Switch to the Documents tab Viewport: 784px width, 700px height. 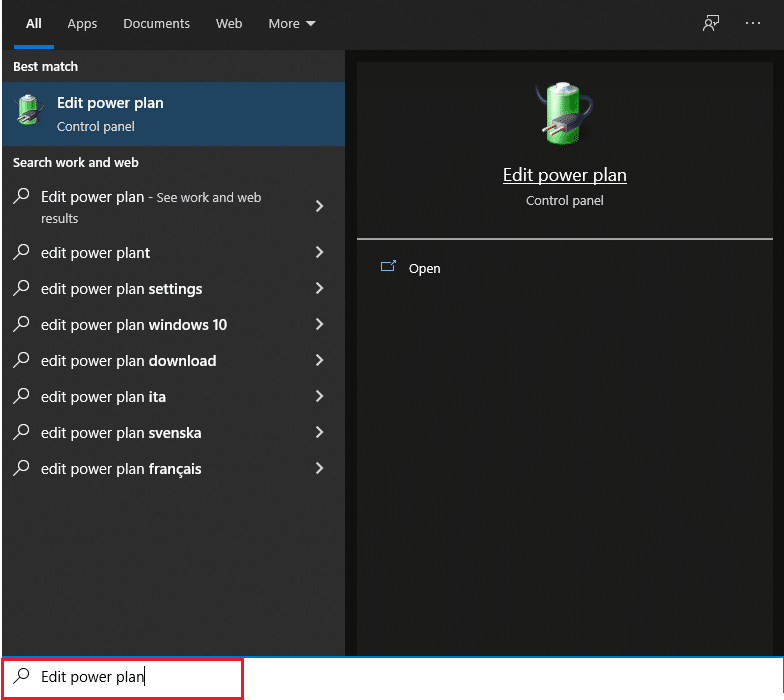point(156,23)
